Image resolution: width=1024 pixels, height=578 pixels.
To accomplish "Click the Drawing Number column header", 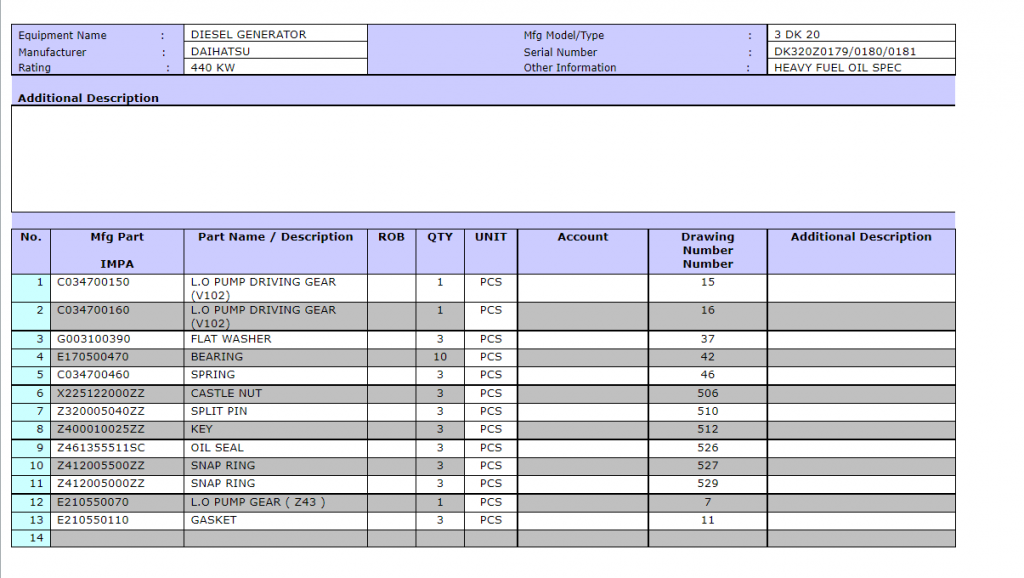I will point(707,250).
